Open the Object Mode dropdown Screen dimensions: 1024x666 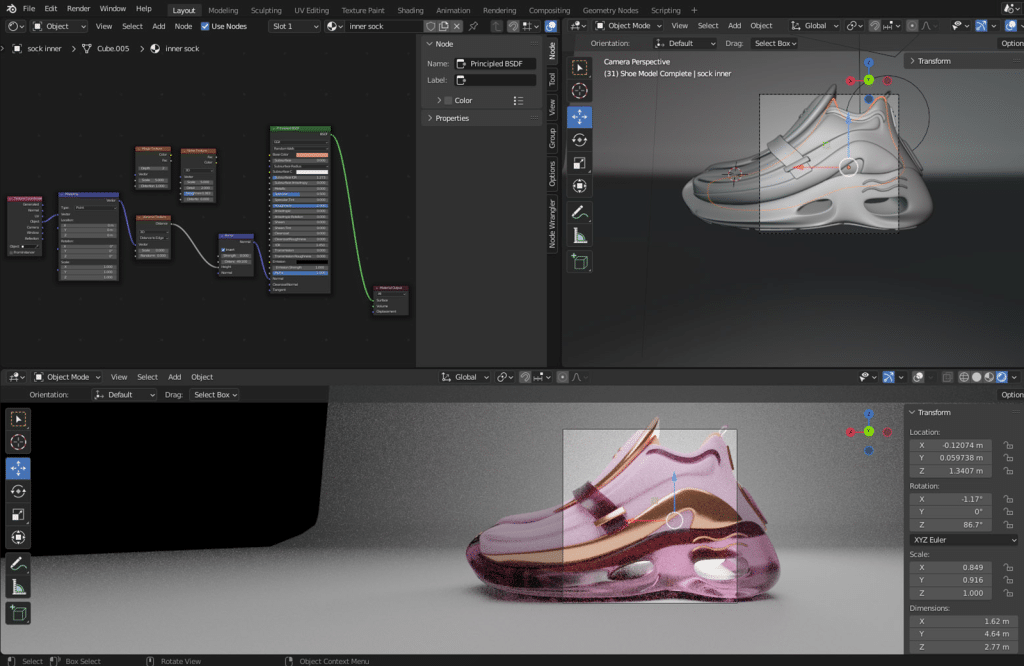coord(625,27)
